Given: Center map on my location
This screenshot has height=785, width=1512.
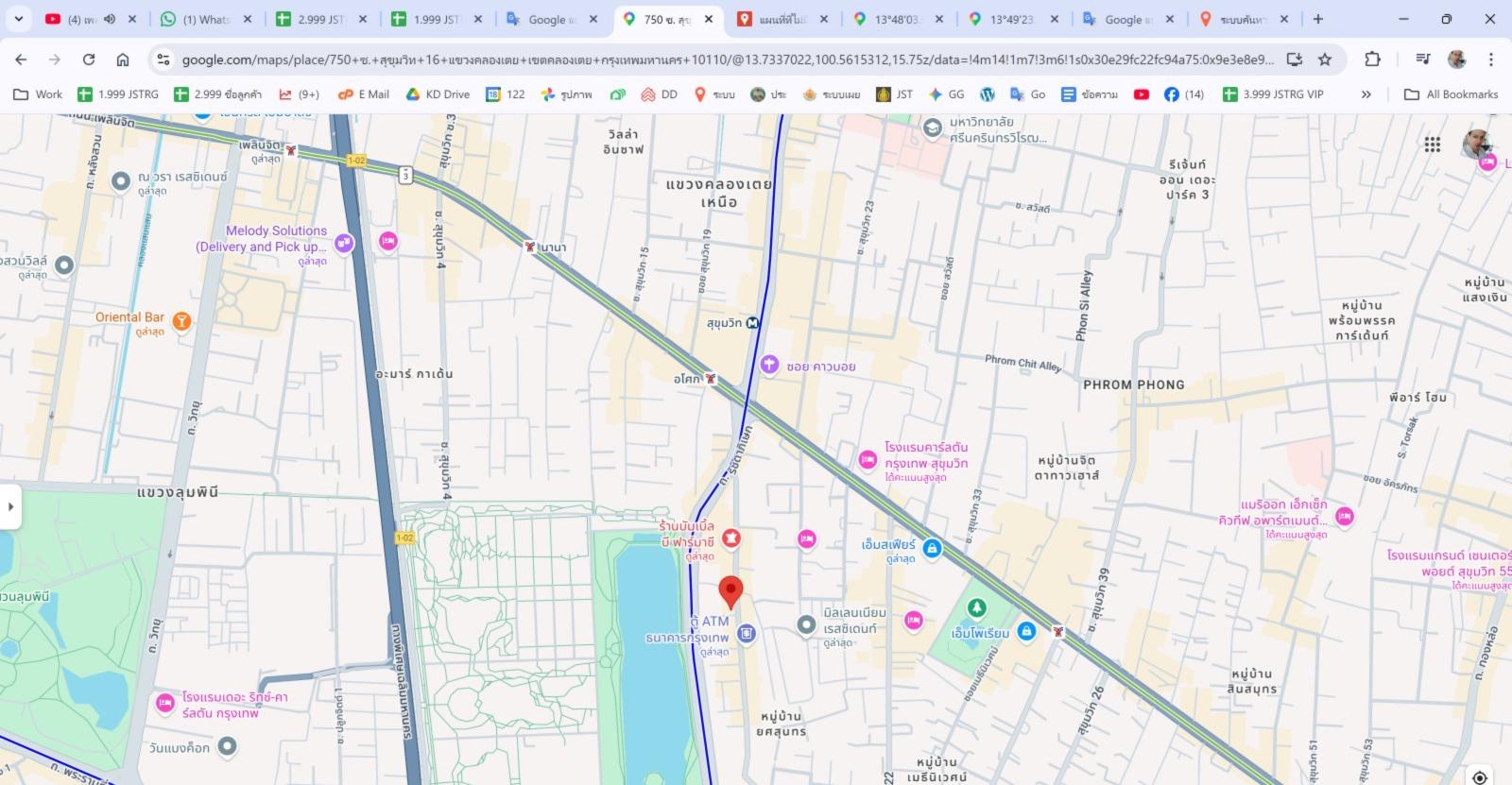Looking at the screenshot, I should click(1480, 776).
